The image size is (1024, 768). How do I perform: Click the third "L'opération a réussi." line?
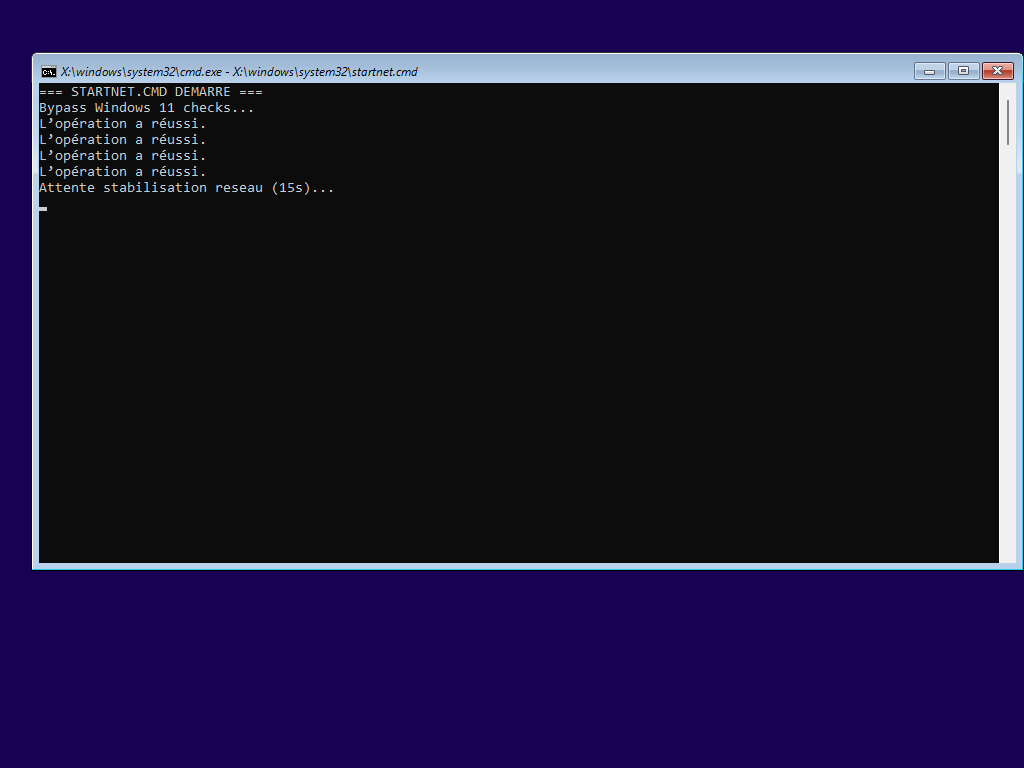pyautogui.click(x=122, y=156)
